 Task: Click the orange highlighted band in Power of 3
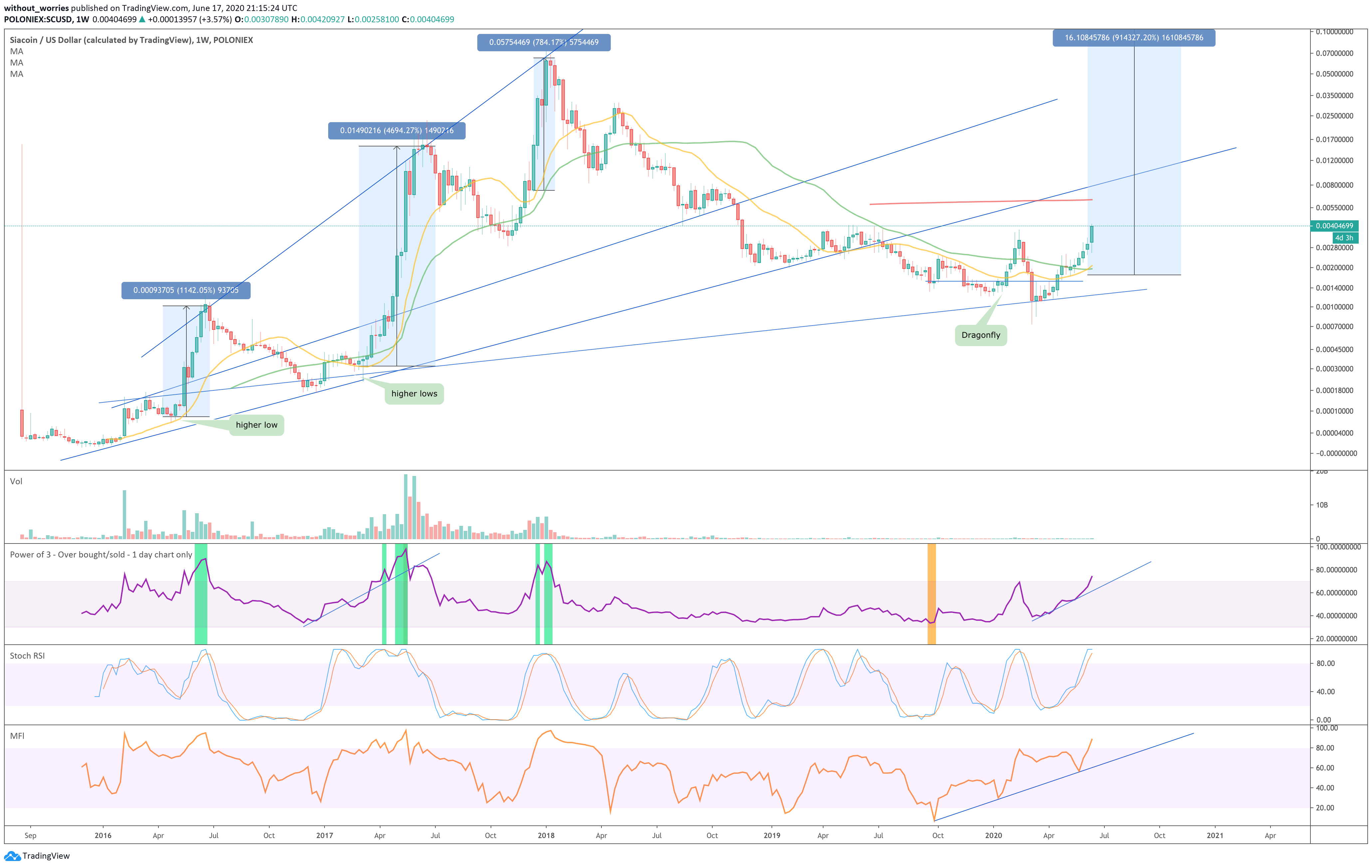pyautogui.click(x=932, y=594)
